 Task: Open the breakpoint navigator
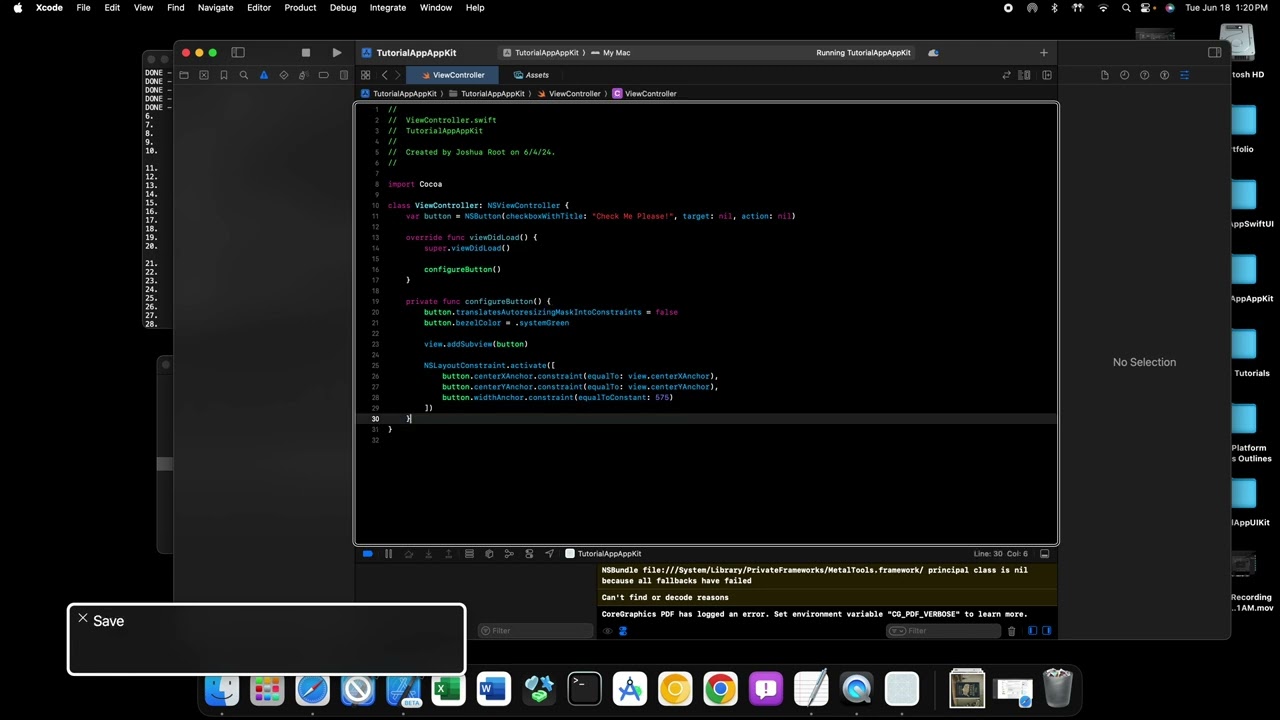point(323,75)
